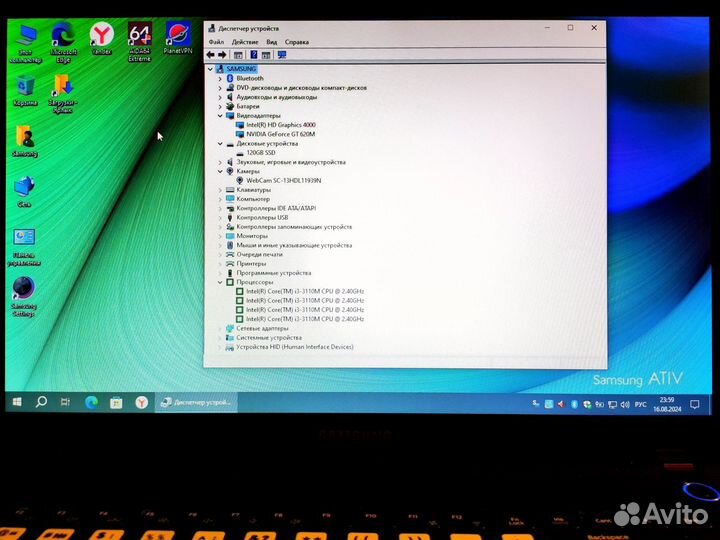The width and height of the screenshot is (720, 540).
Task: Open Task View on the taskbar
Action: (x=65, y=403)
